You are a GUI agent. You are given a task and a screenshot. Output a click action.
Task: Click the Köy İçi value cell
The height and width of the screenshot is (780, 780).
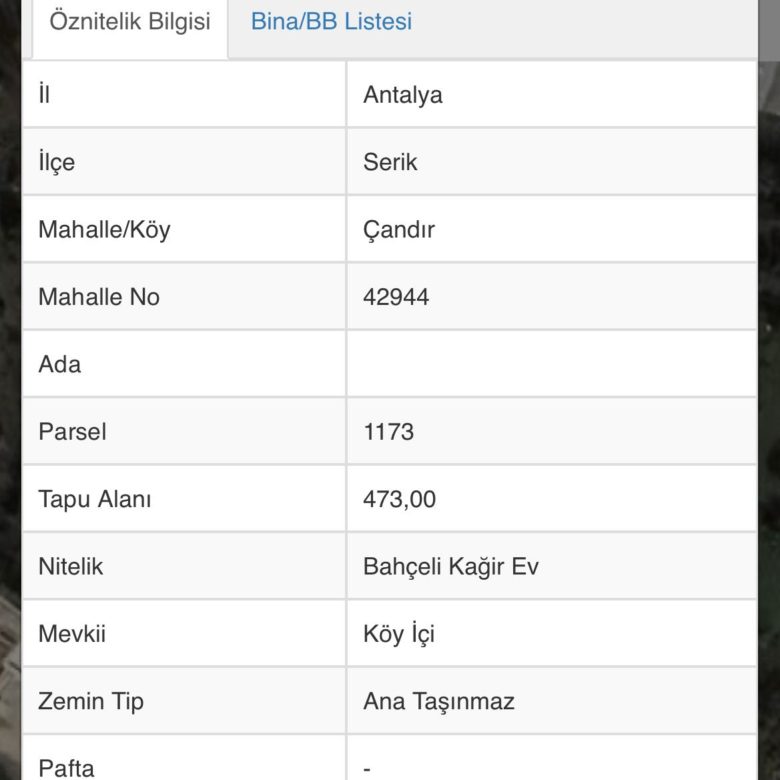(399, 634)
